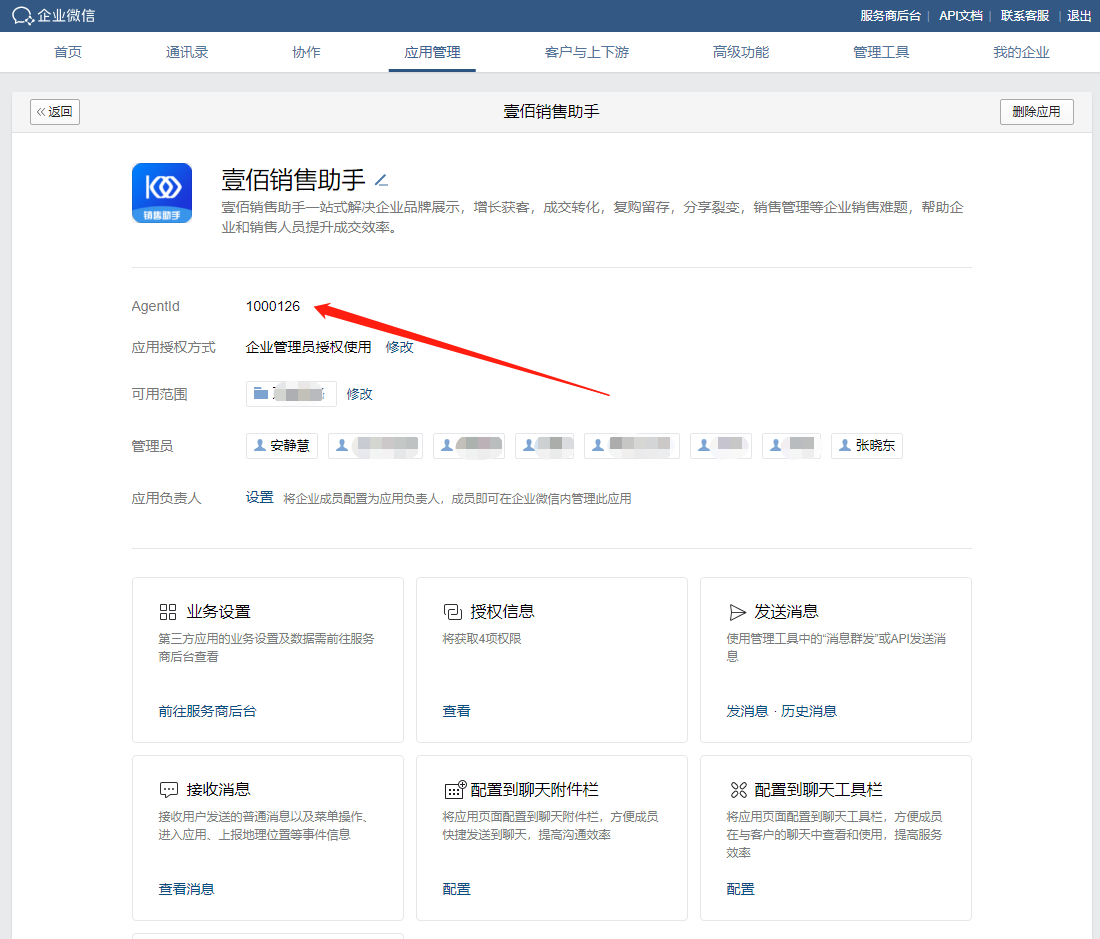1100x939 pixels.
Task: Go to the 我的企业 tab
Action: click(1021, 52)
